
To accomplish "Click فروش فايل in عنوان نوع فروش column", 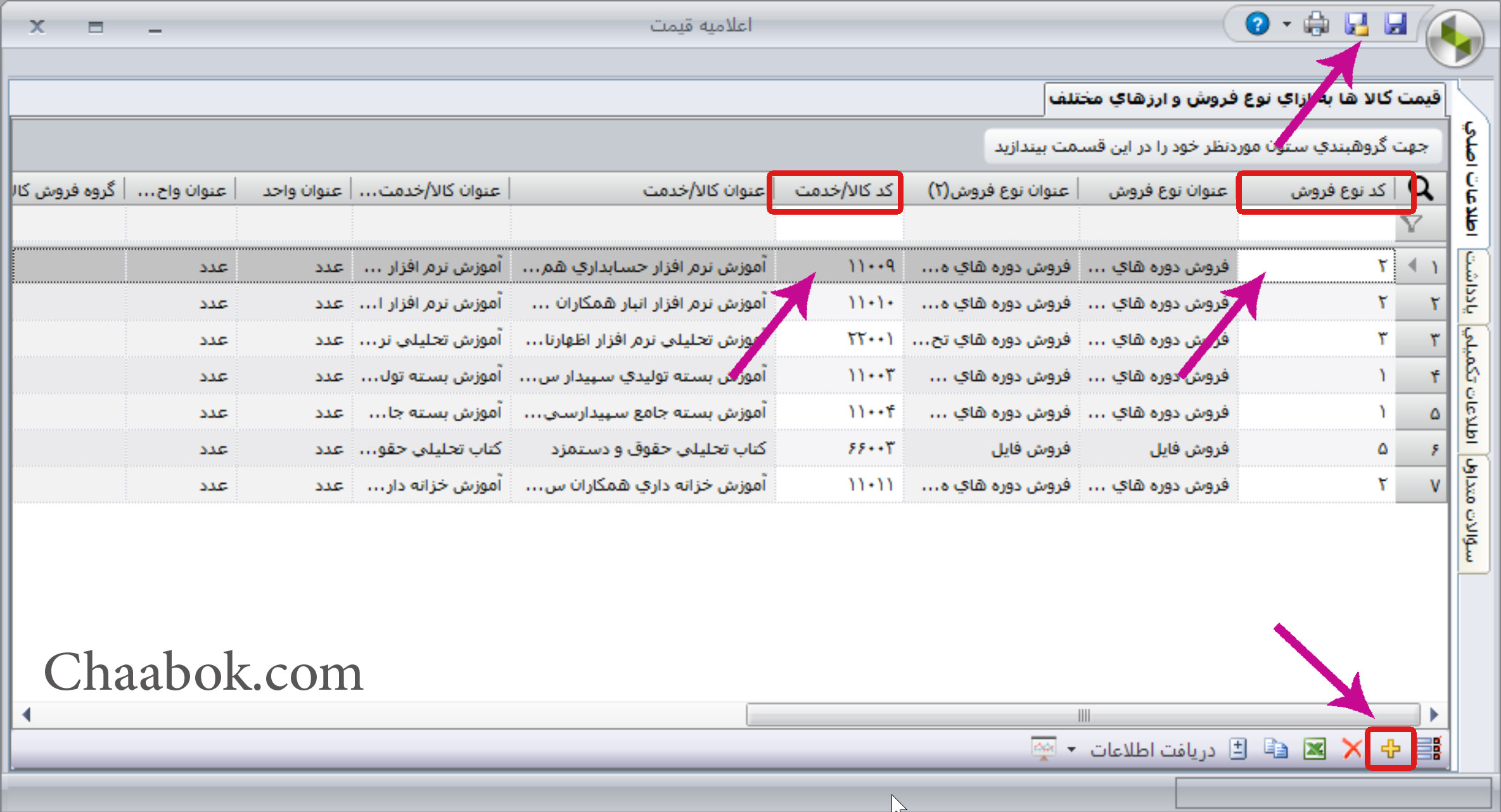I will (1159, 449).
